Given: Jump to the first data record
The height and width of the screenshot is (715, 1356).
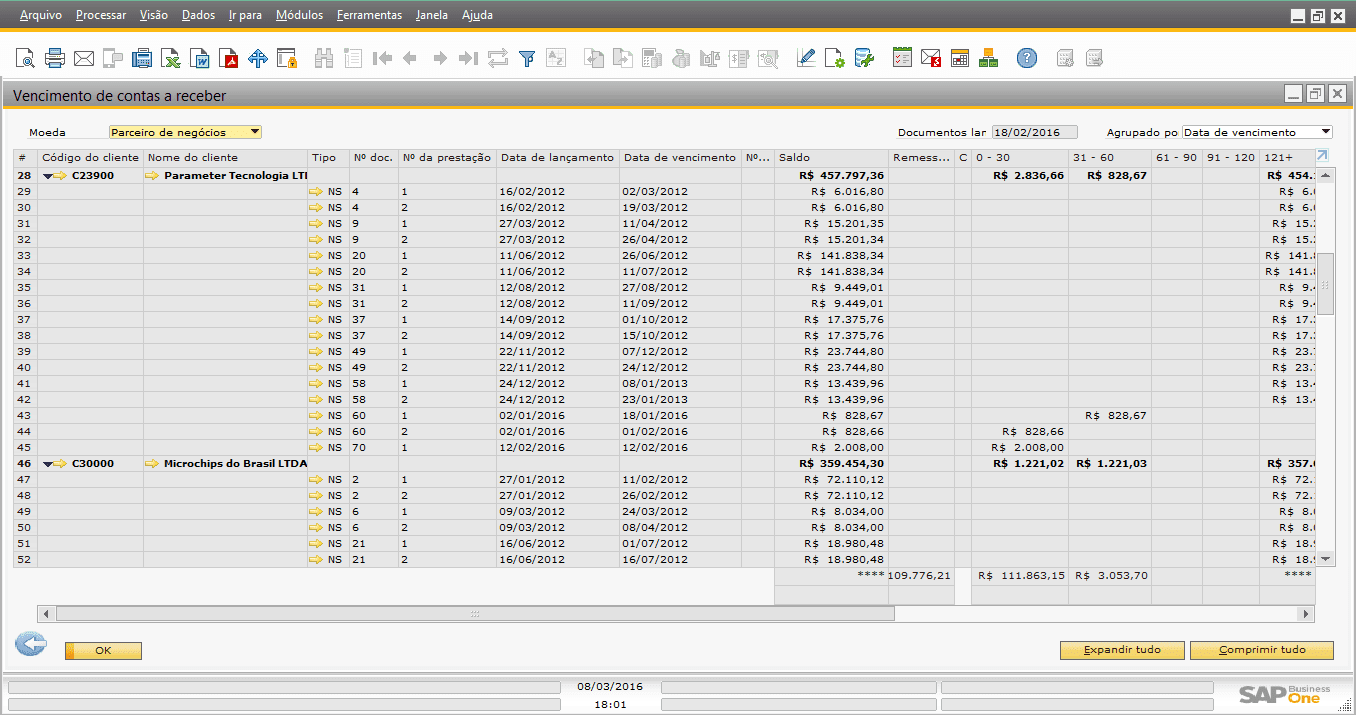Looking at the screenshot, I should click(x=381, y=58).
